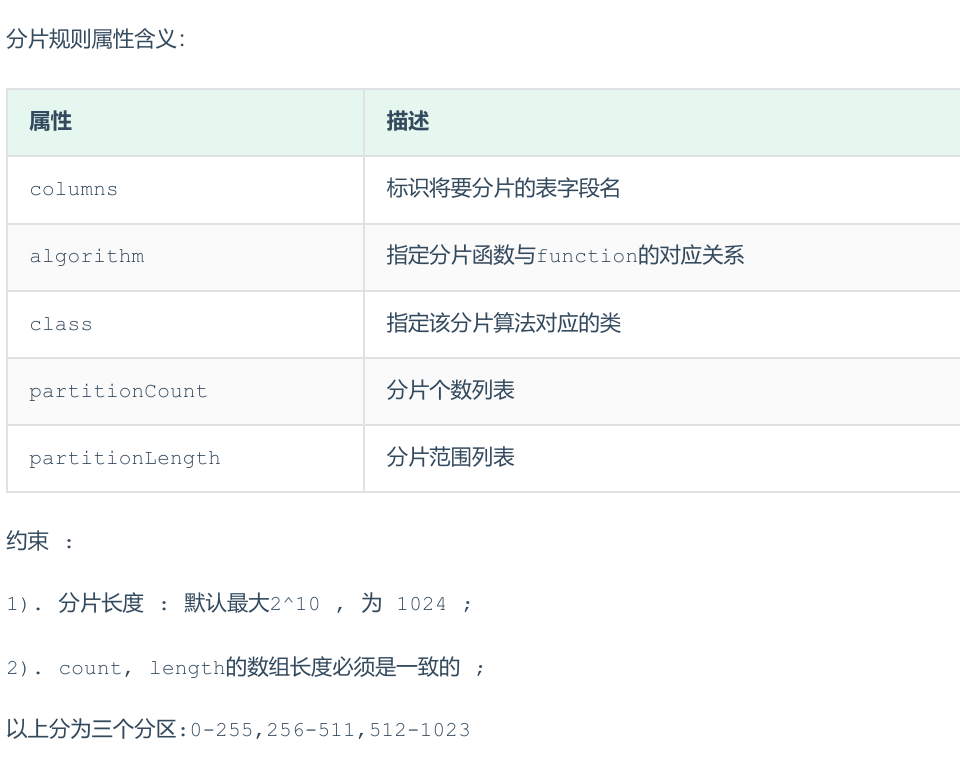Click the 2^10 code text
960x759 pixels.
click(295, 604)
